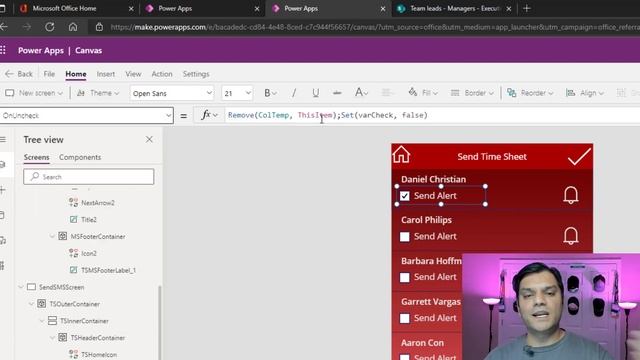Viewport: 640px width, 360px height.
Task: Open font color picker
Action: pos(361,93)
